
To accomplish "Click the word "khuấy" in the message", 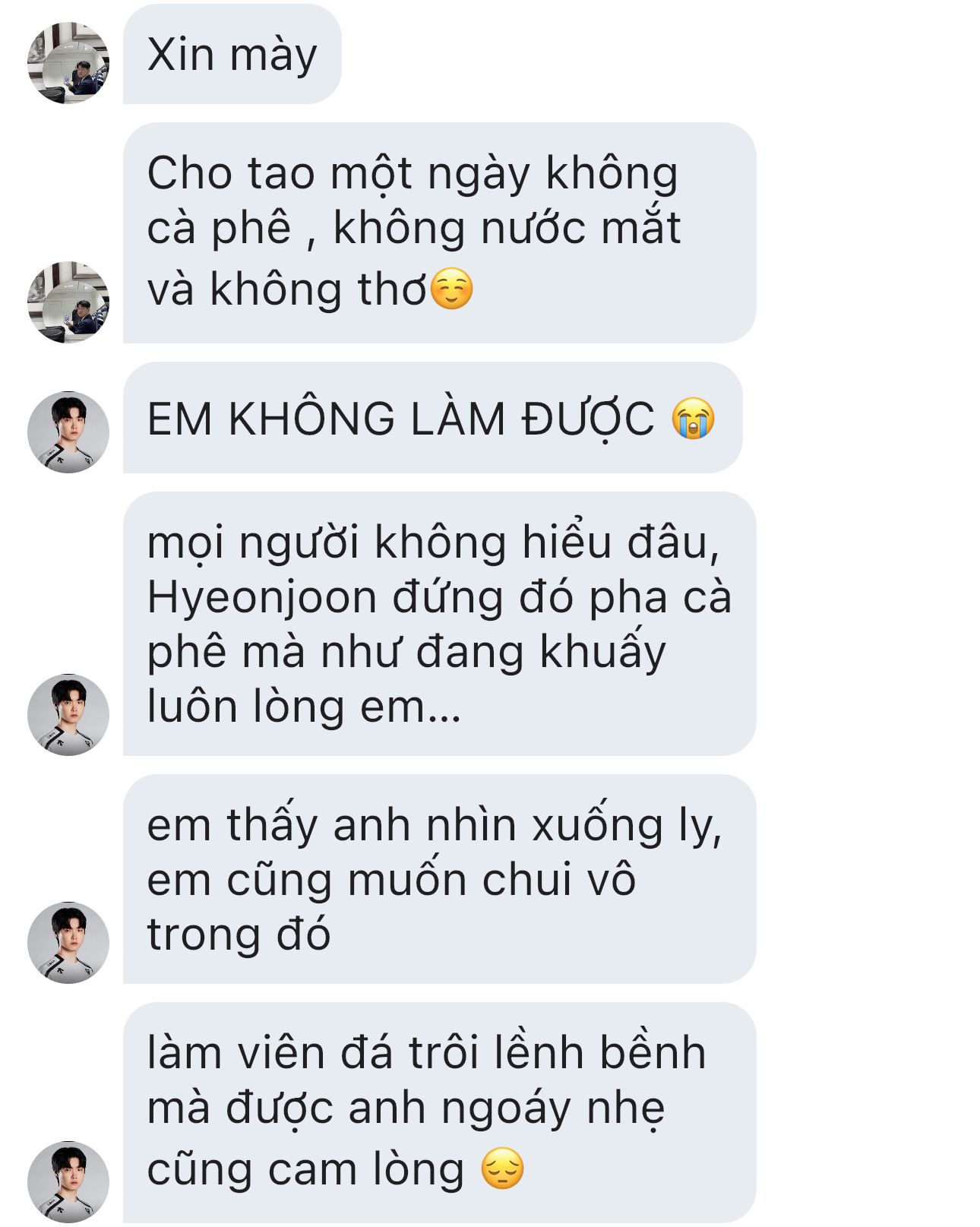I will [x=603, y=651].
